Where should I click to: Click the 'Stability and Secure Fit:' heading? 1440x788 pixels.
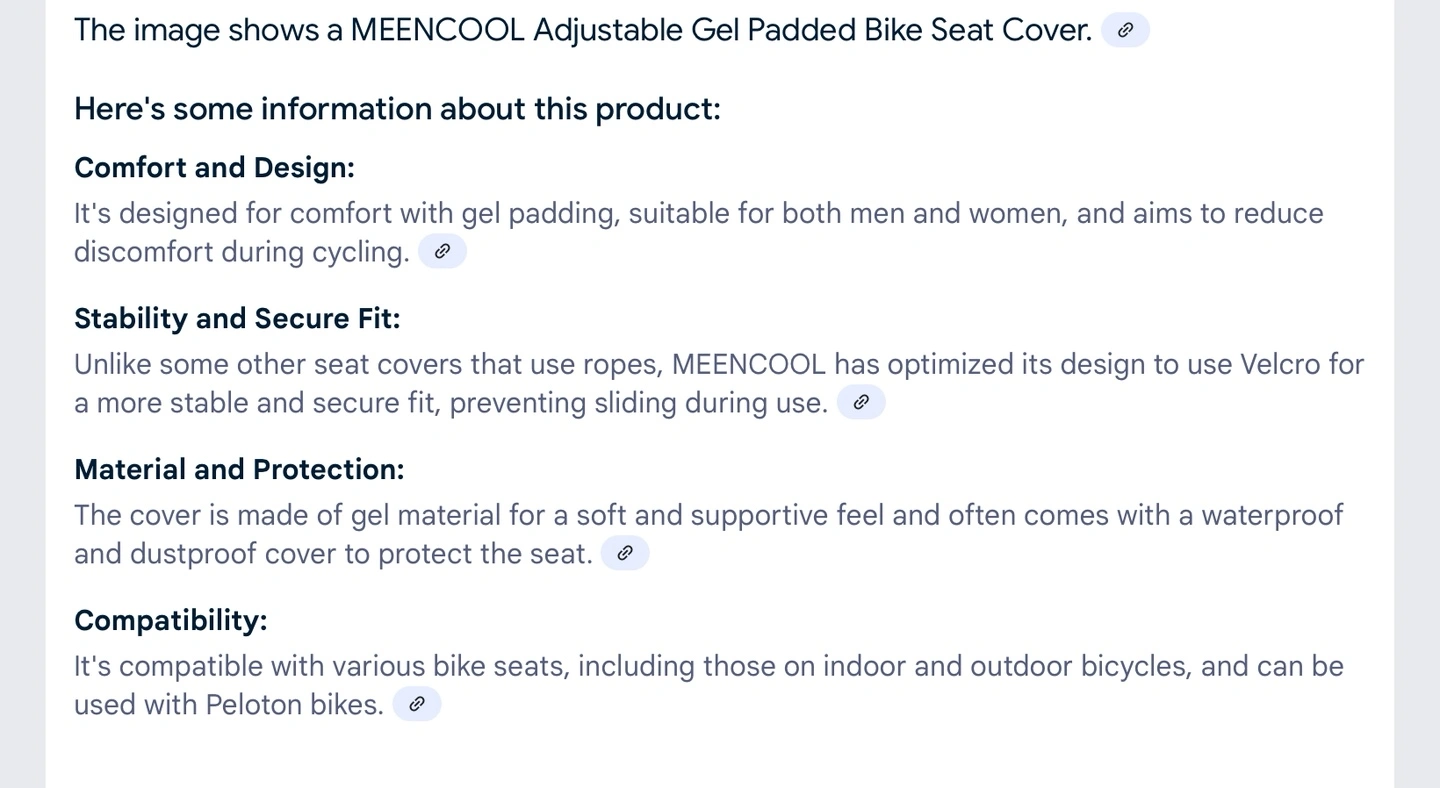237,318
